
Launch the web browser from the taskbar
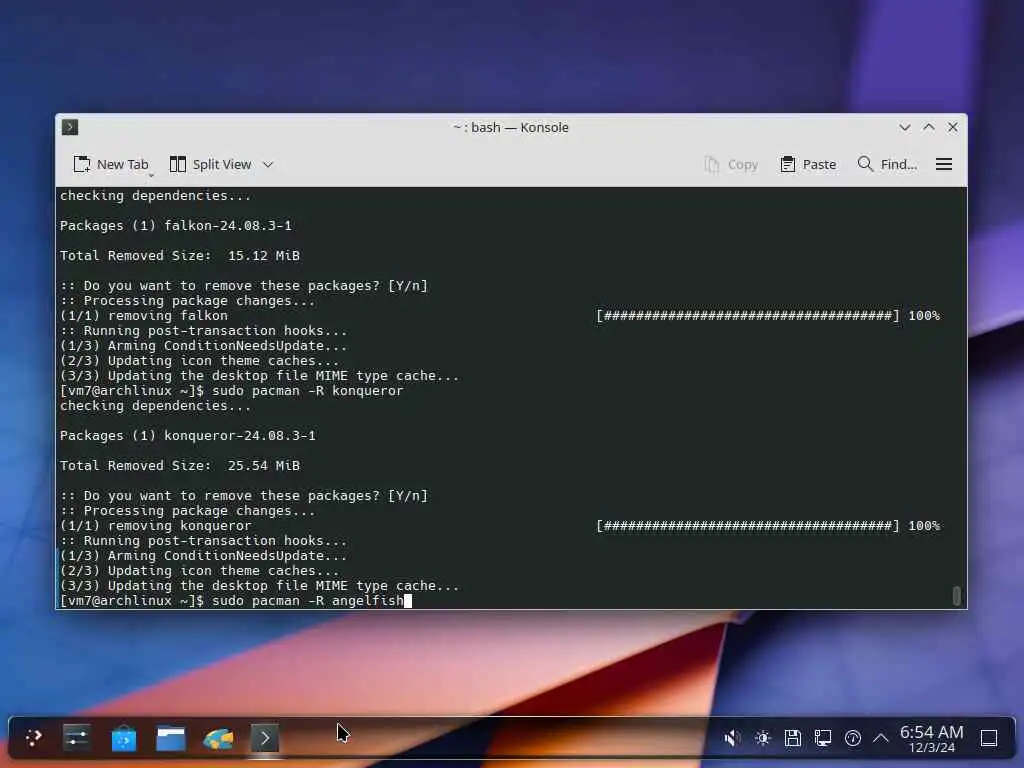[x=218, y=738]
